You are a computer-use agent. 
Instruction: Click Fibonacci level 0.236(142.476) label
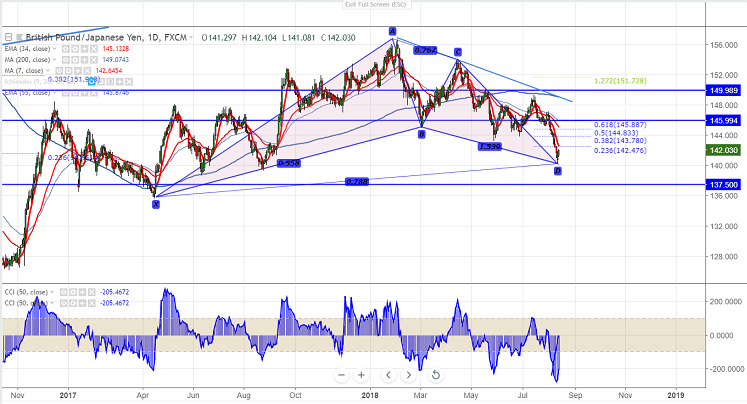620,151
